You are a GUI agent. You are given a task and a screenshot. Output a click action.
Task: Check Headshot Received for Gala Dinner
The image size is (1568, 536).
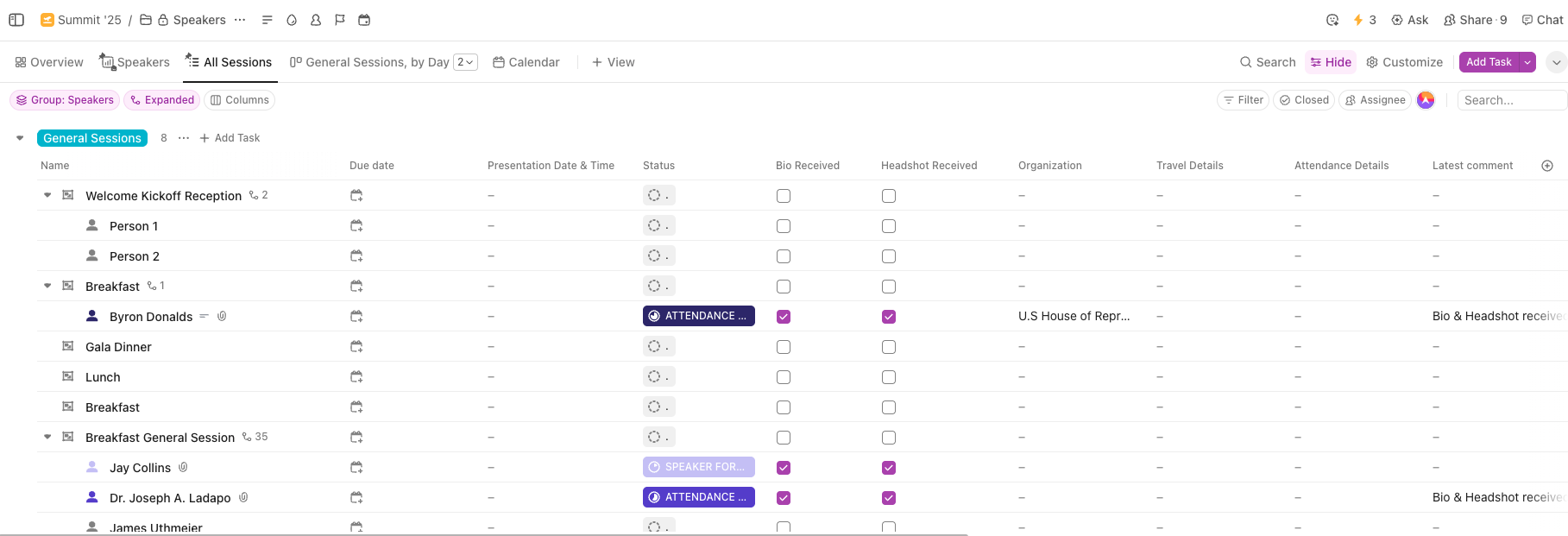889,347
